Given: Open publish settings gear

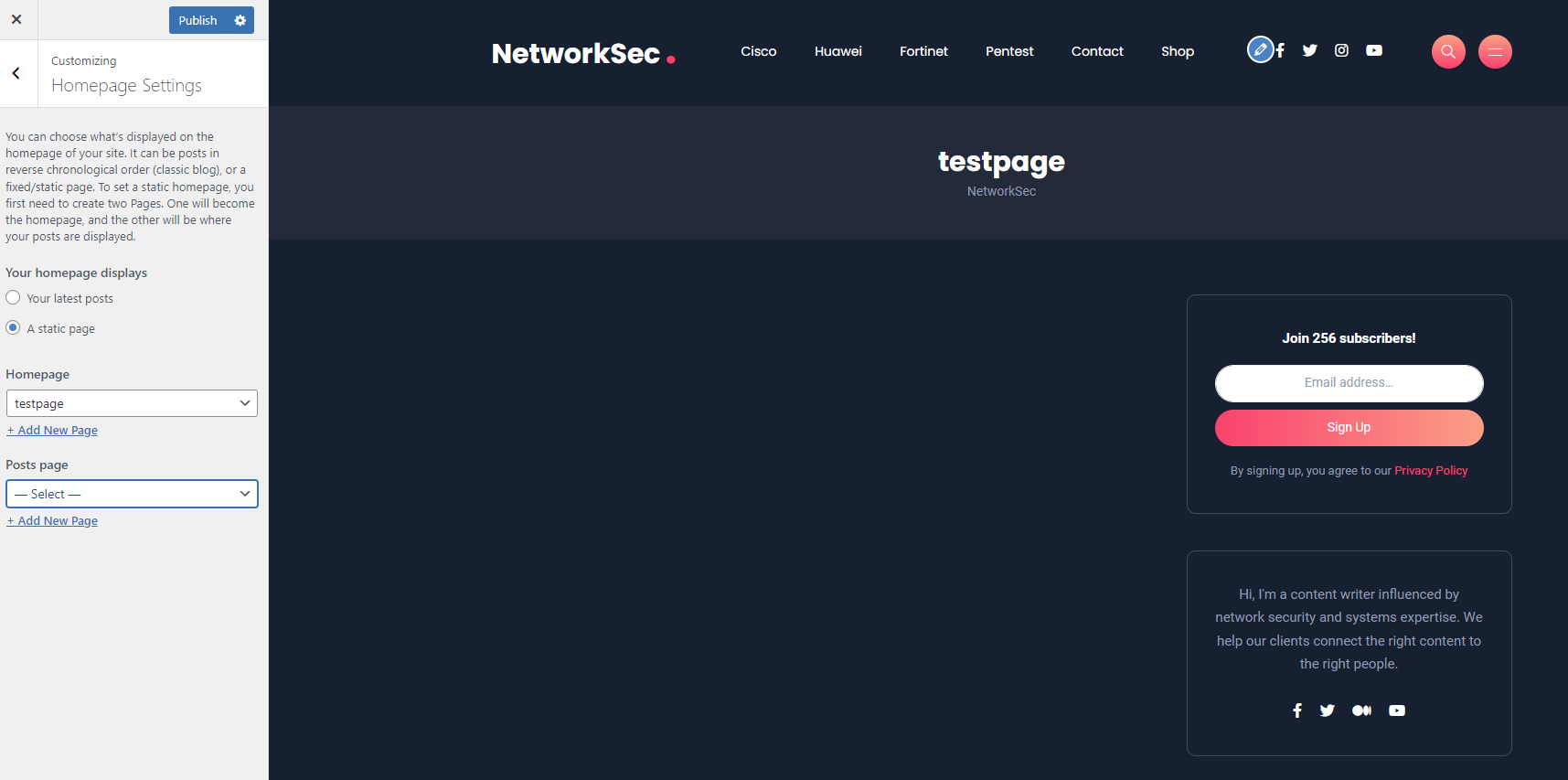Looking at the screenshot, I should click(240, 20).
